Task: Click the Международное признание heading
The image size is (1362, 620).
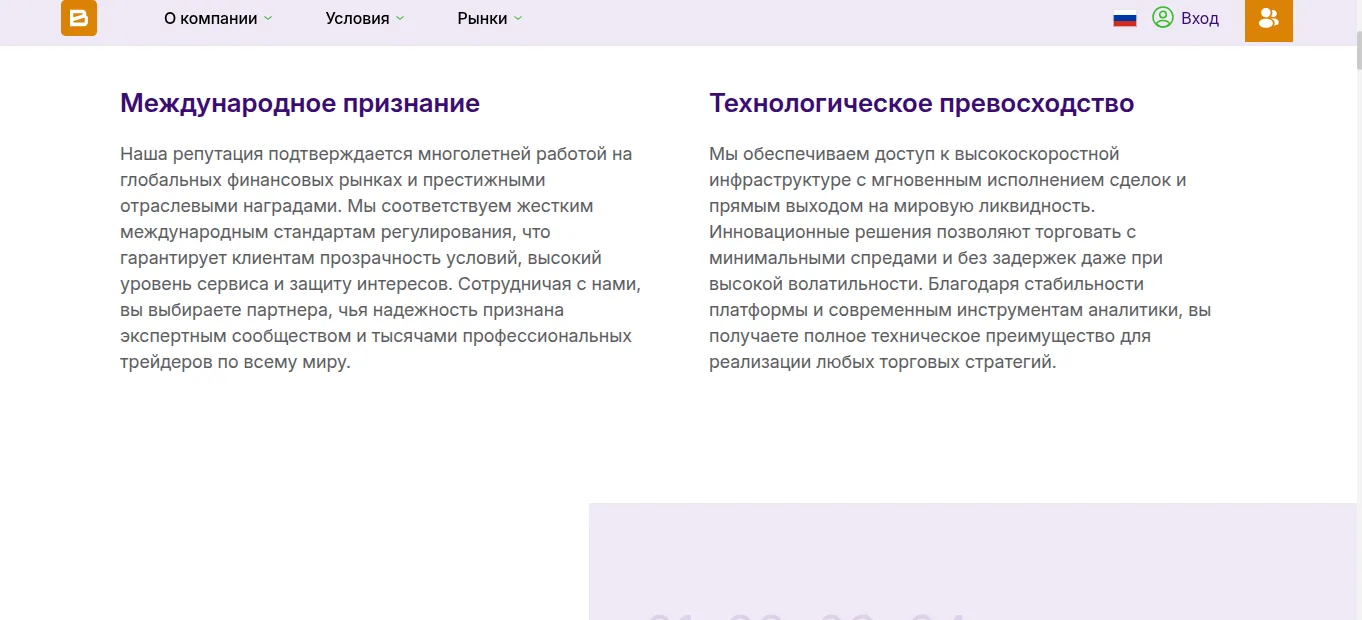Action: click(x=300, y=103)
